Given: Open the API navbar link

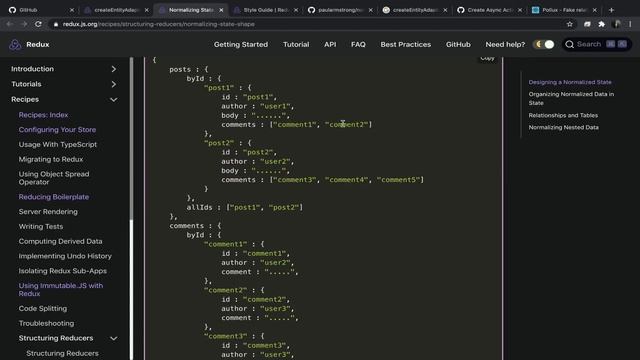Looking at the screenshot, I should click(x=330, y=44).
